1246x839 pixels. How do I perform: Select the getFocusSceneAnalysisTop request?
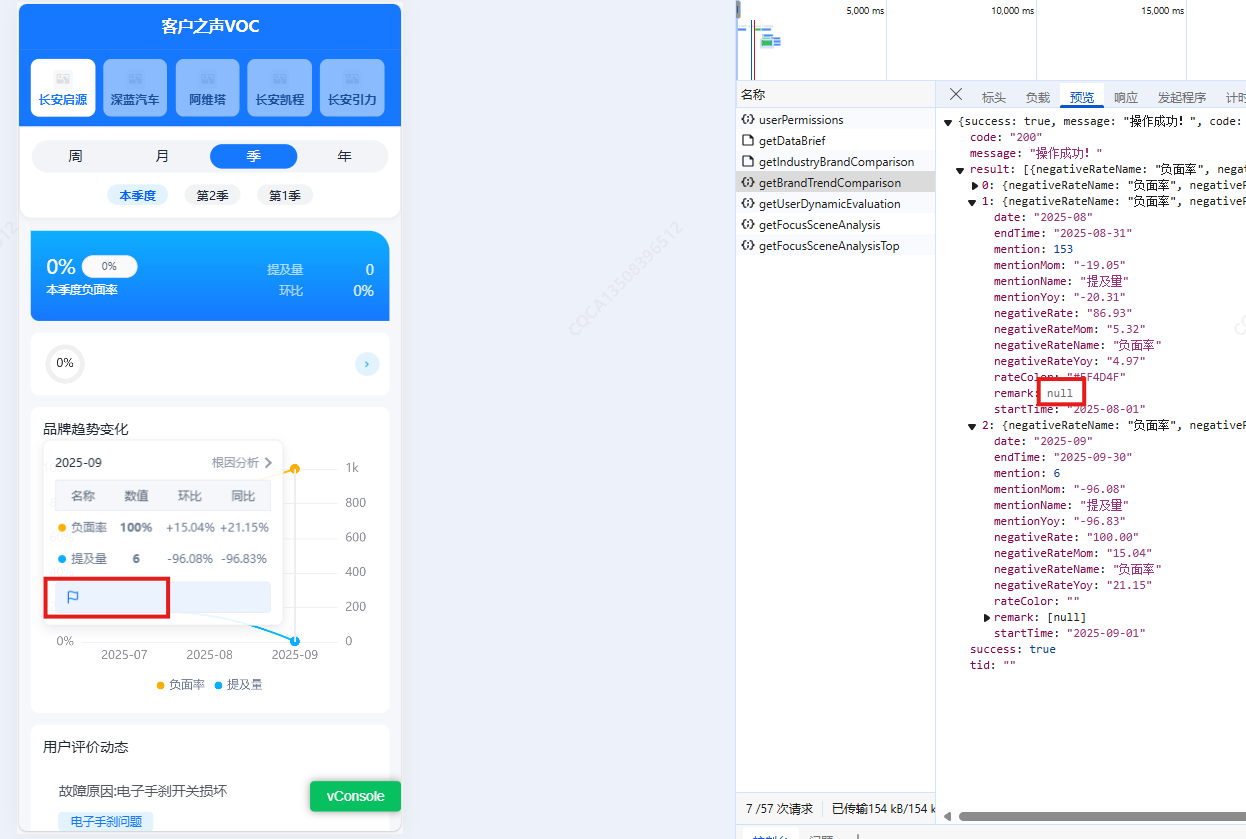(x=828, y=246)
